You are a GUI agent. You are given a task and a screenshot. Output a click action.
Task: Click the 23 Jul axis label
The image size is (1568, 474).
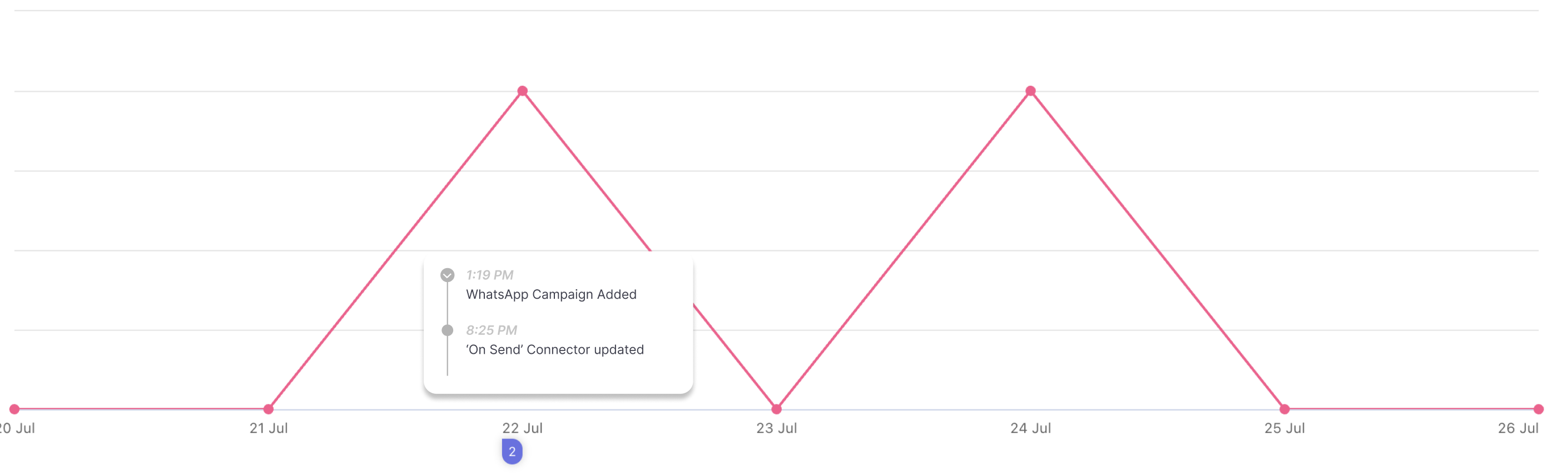coord(777,428)
